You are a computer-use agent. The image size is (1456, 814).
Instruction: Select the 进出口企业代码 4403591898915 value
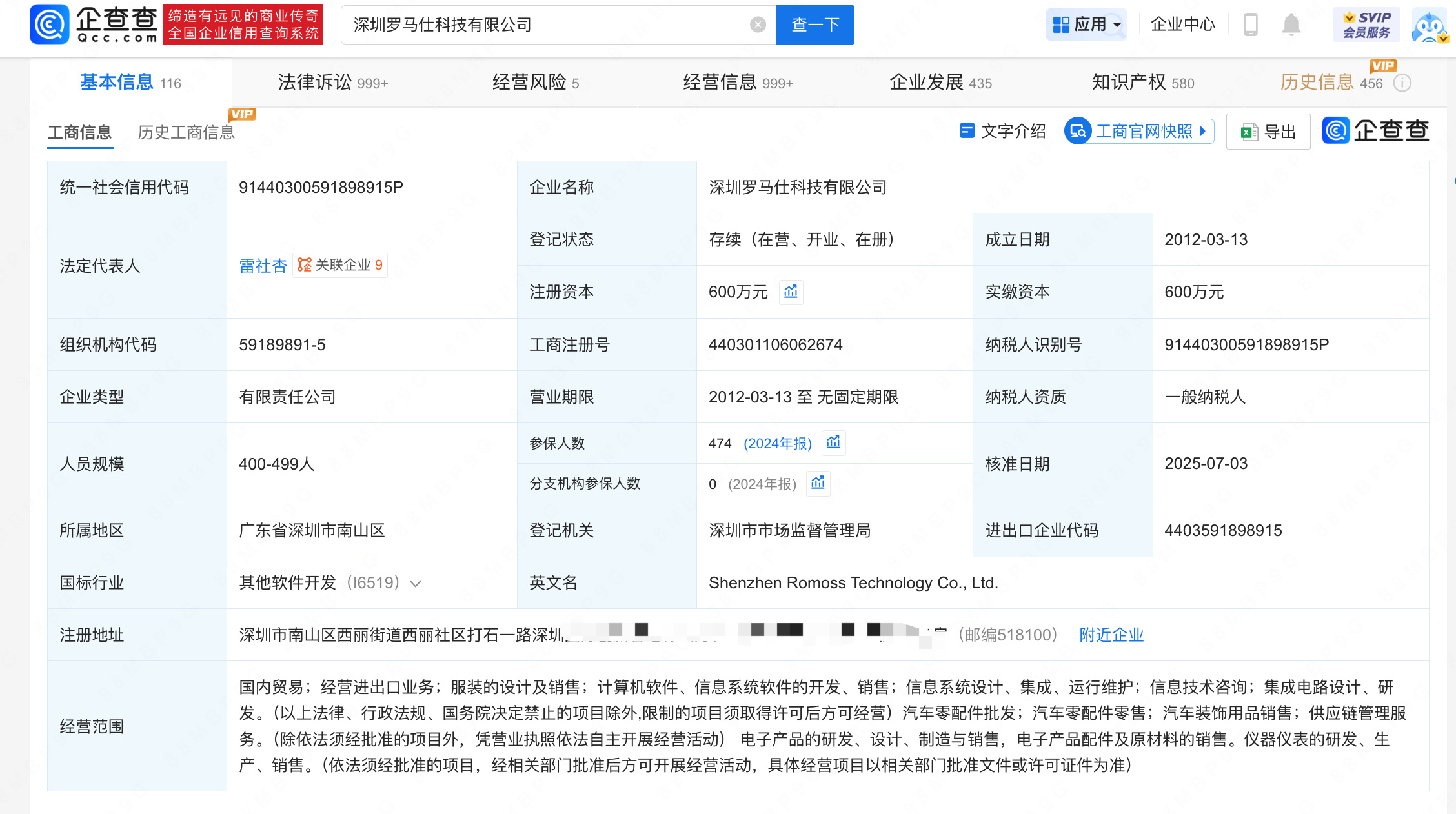pyautogui.click(x=1223, y=530)
